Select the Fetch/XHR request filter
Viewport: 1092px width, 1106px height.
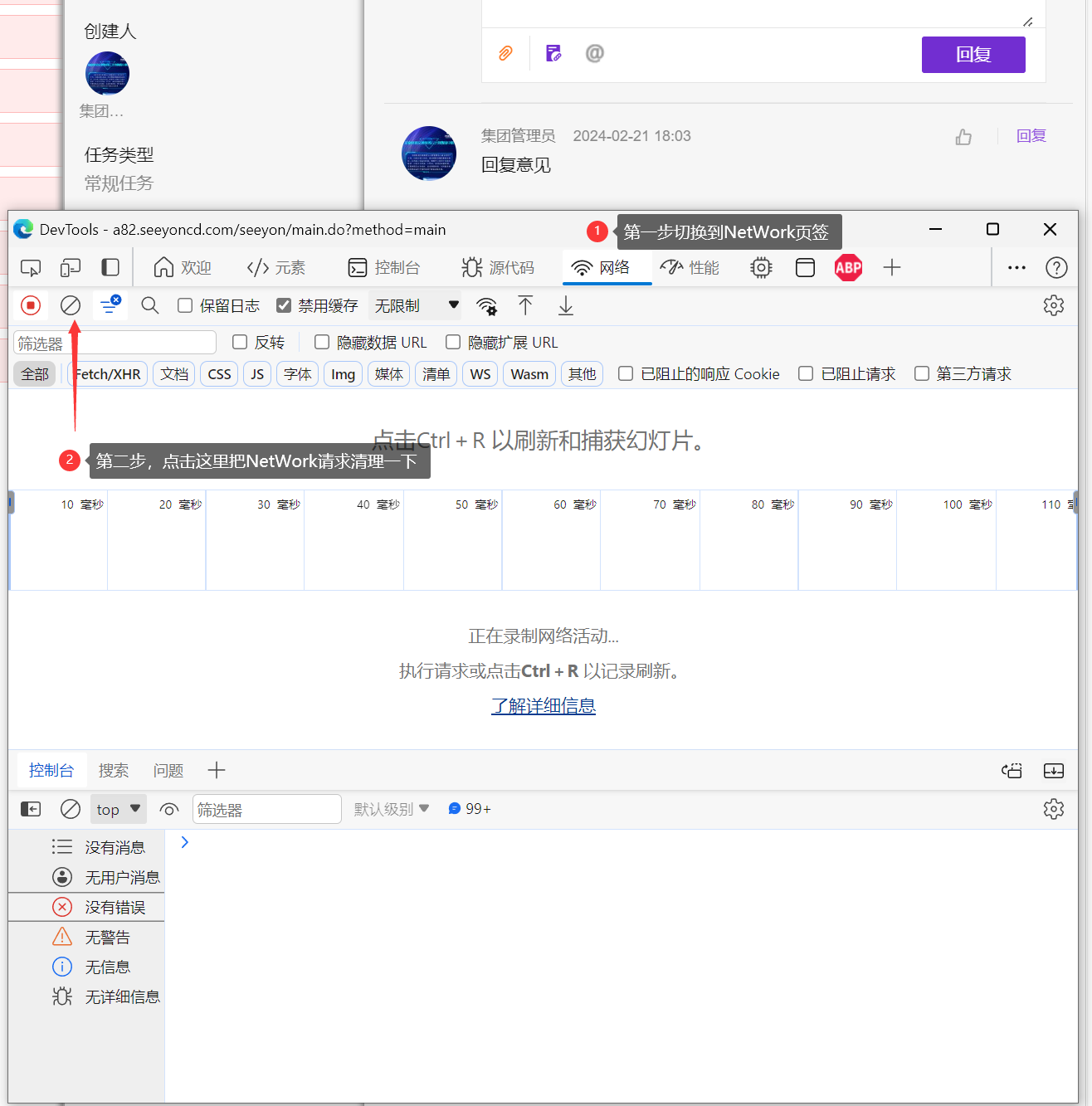106,373
